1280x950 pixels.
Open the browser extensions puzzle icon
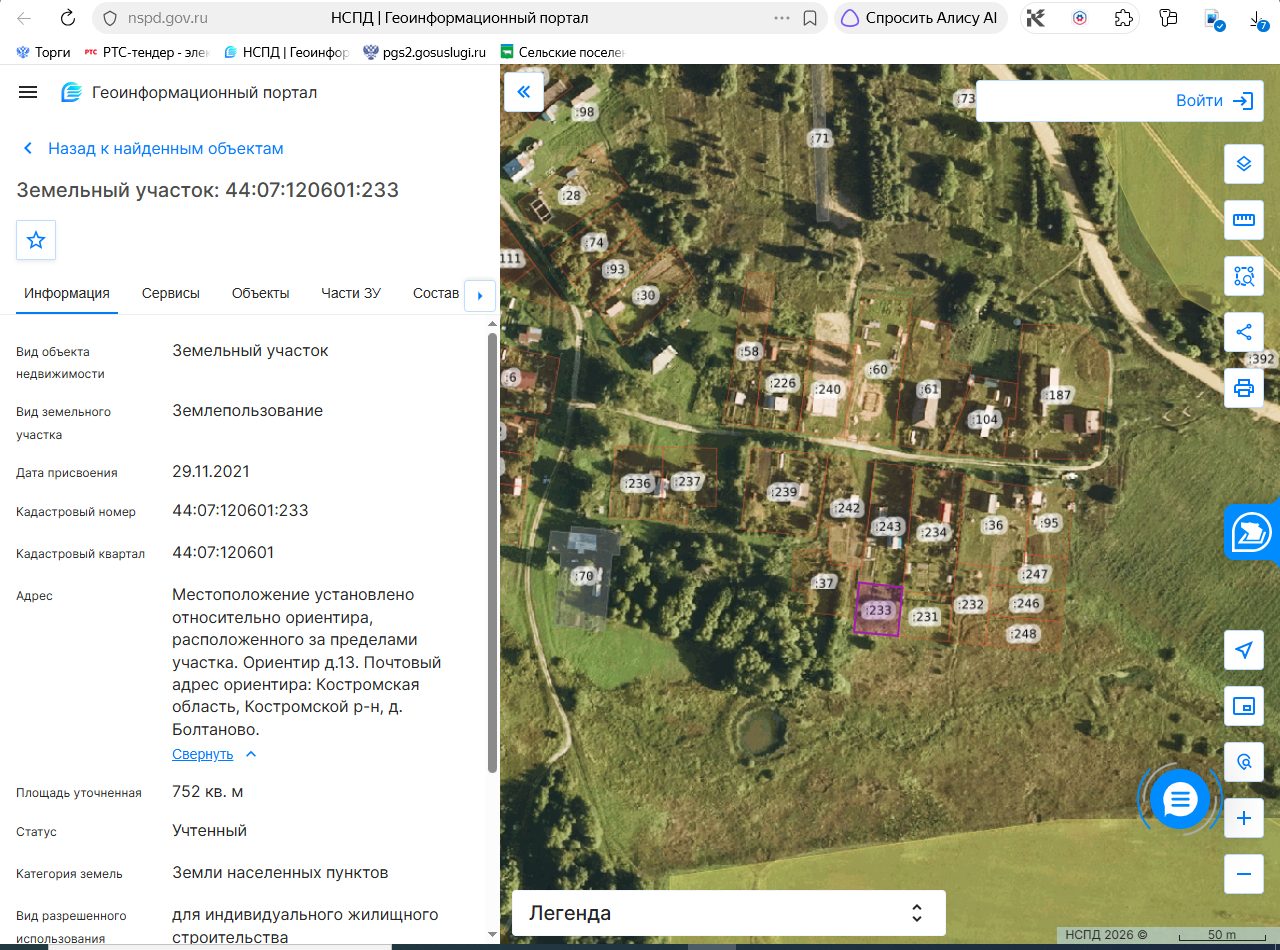click(1123, 18)
